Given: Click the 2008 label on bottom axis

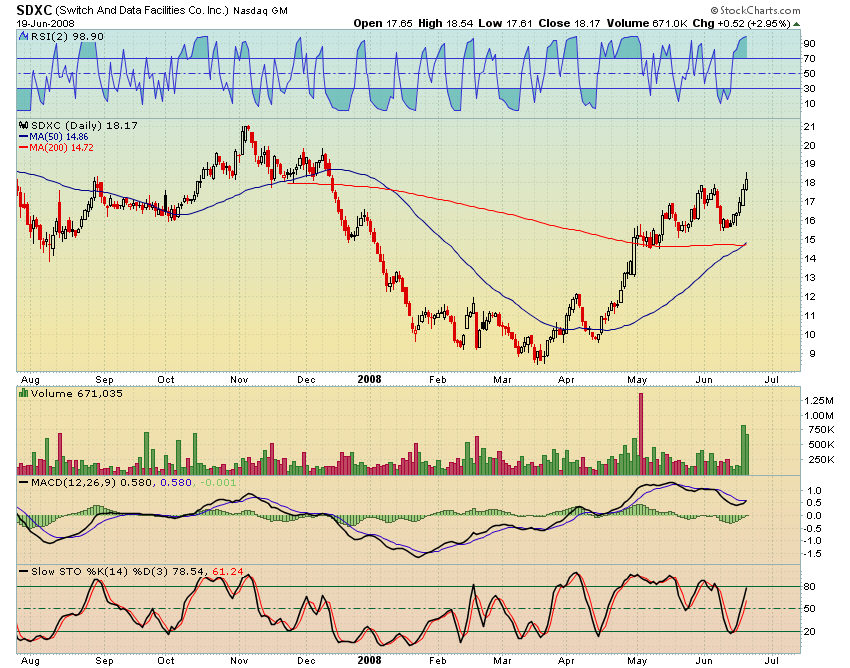Looking at the screenshot, I should tap(369, 660).
